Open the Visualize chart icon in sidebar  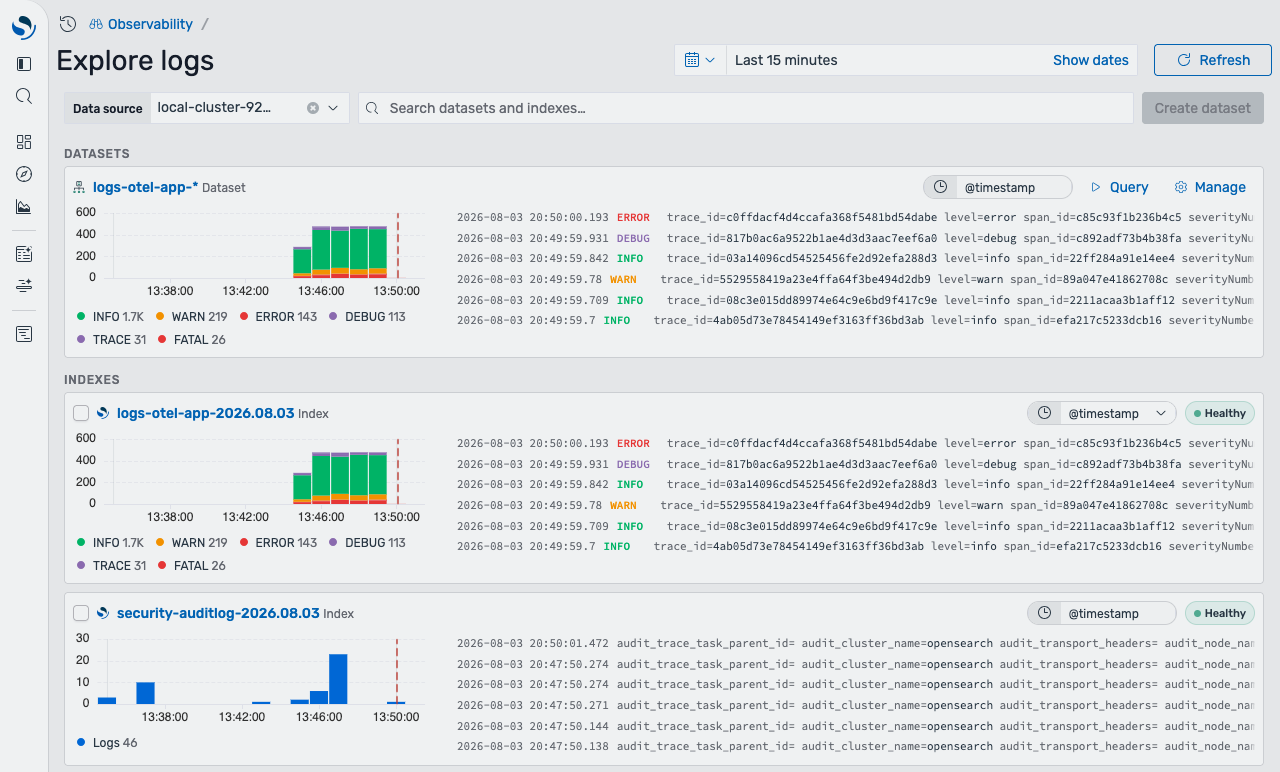24,207
